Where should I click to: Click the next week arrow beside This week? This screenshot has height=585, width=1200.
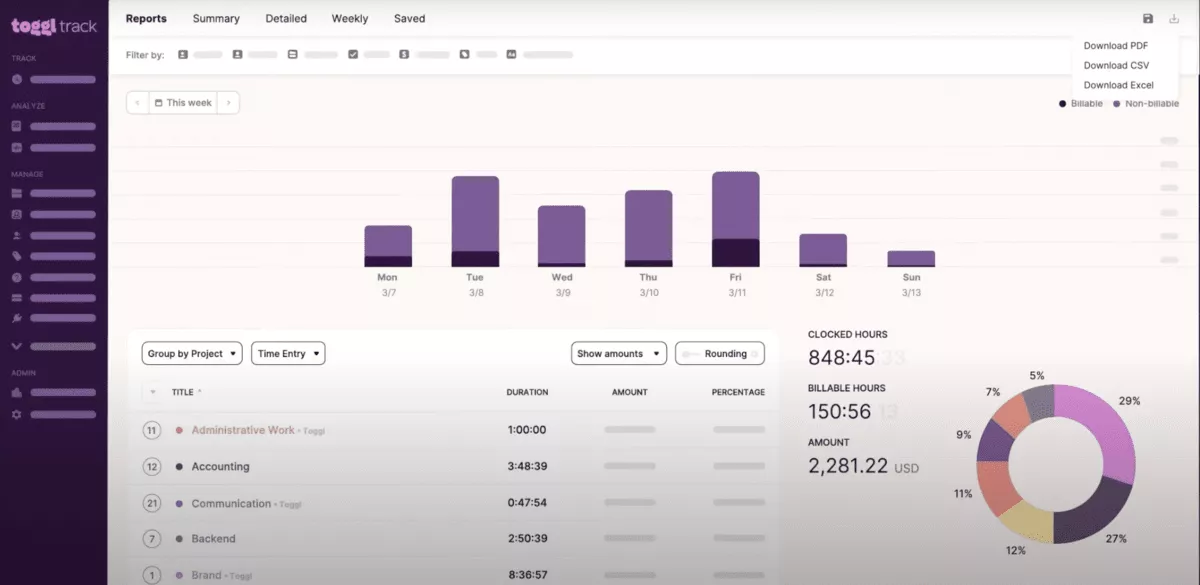point(227,102)
